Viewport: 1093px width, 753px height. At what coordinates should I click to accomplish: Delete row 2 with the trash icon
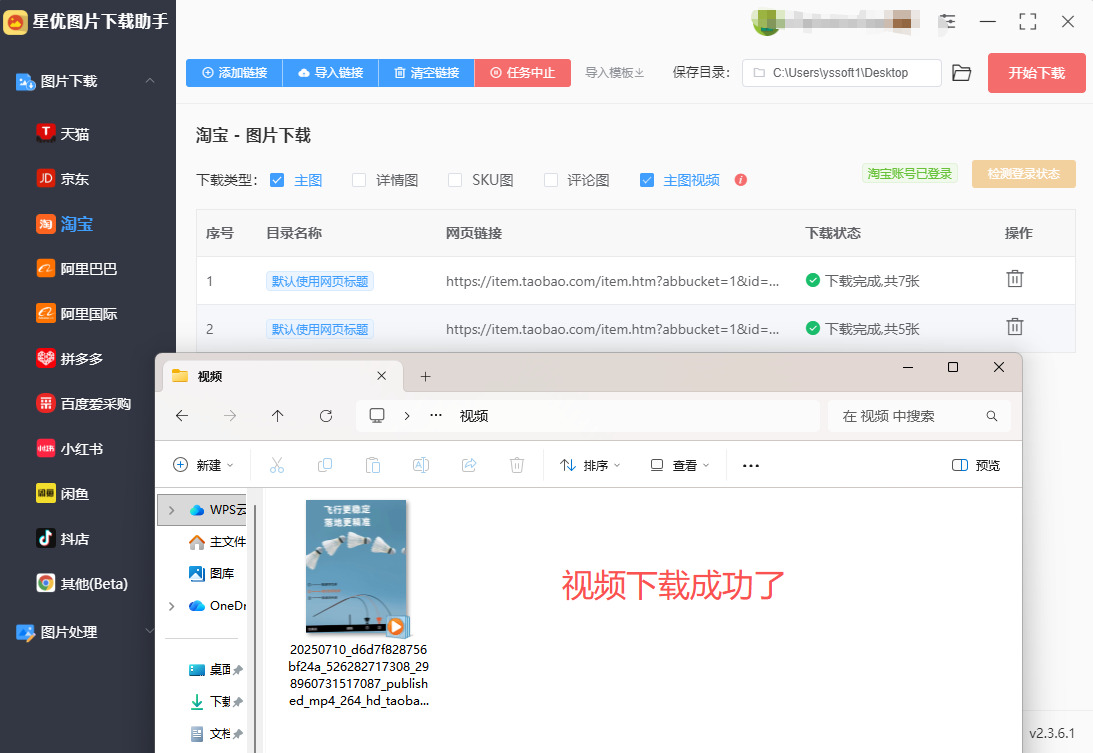pos(1015,326)
